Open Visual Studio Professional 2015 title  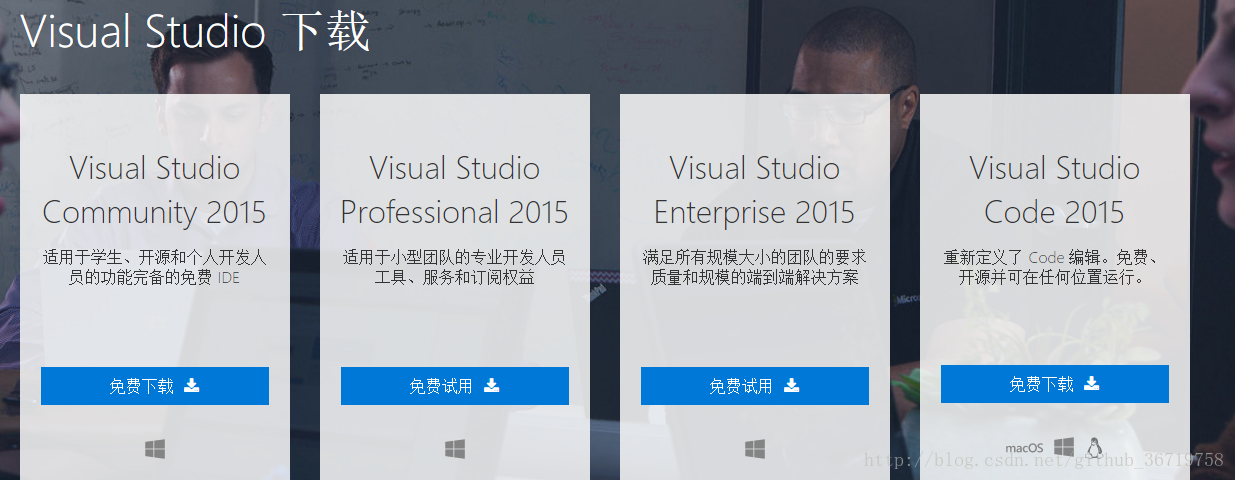pos(455,190)
